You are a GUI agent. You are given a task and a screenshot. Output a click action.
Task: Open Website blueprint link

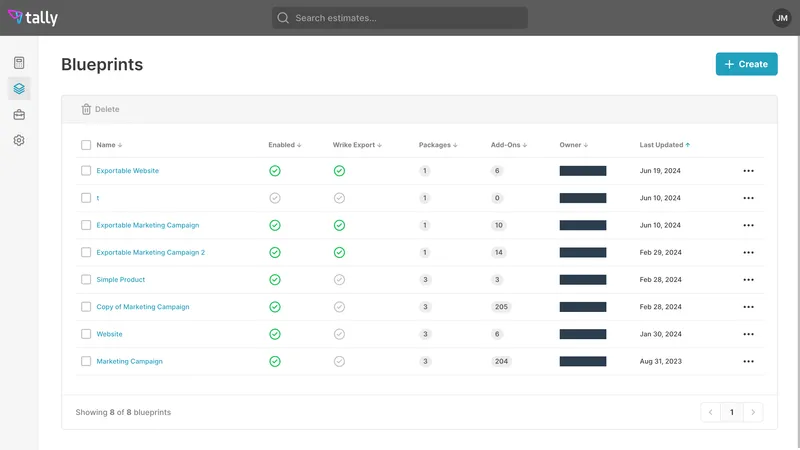109,334
